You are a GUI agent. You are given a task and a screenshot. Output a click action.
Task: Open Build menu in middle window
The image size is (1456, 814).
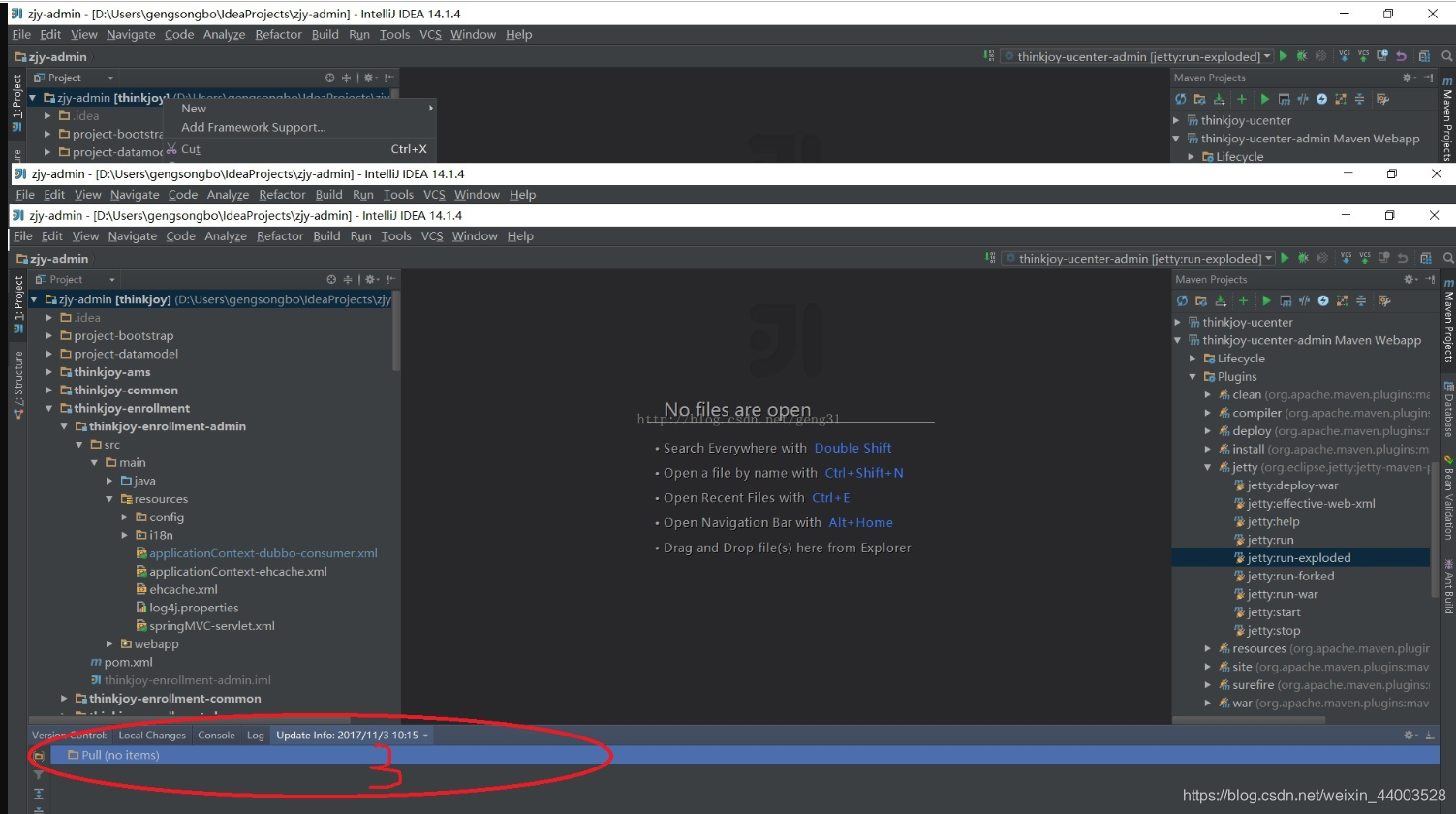pos(329,194)
